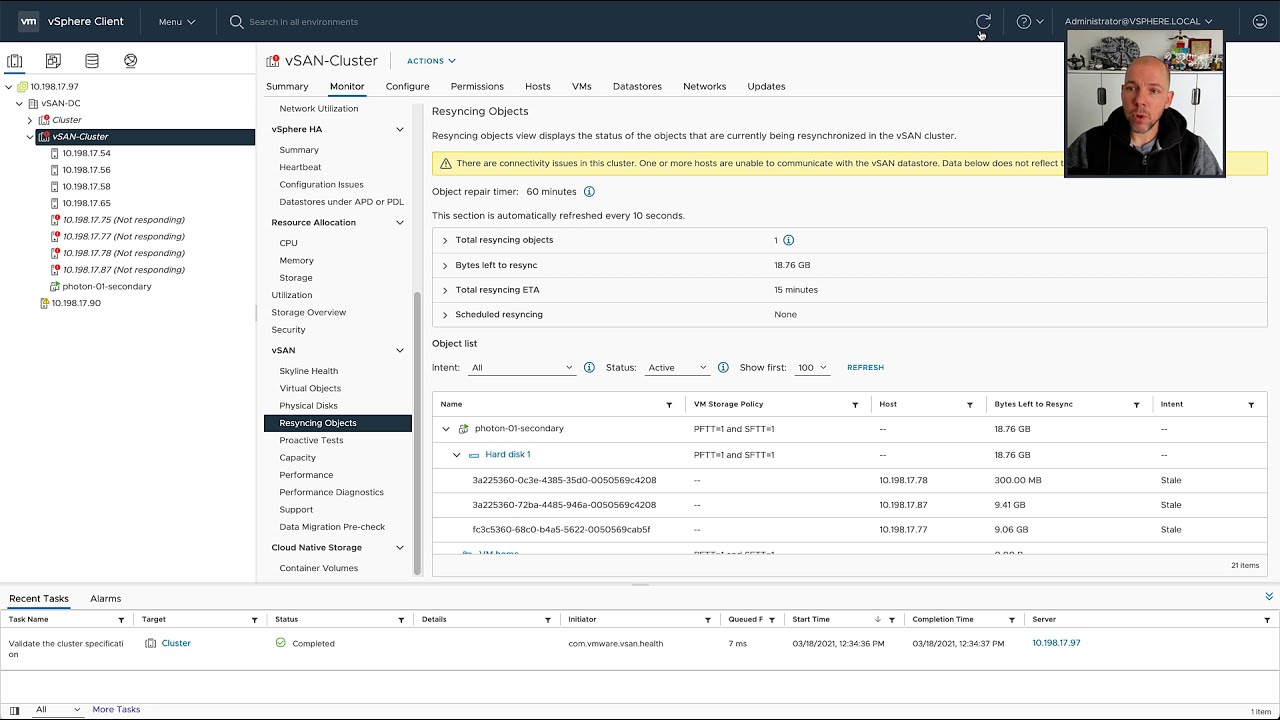The height and width of the screenshot is (720, 1280).
Task: Open the Cluster target link in Recent Tasks
Action: pos(176,643)
